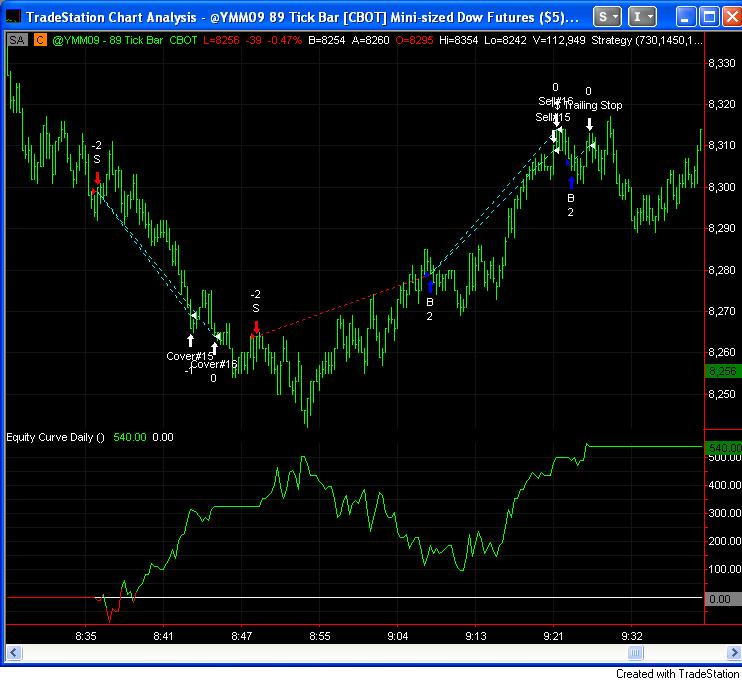Viewport: 742px width, 680px height.
Task: Click the Trailing Stop exit label
Action: pyautogui.click(x=593, y=105)
